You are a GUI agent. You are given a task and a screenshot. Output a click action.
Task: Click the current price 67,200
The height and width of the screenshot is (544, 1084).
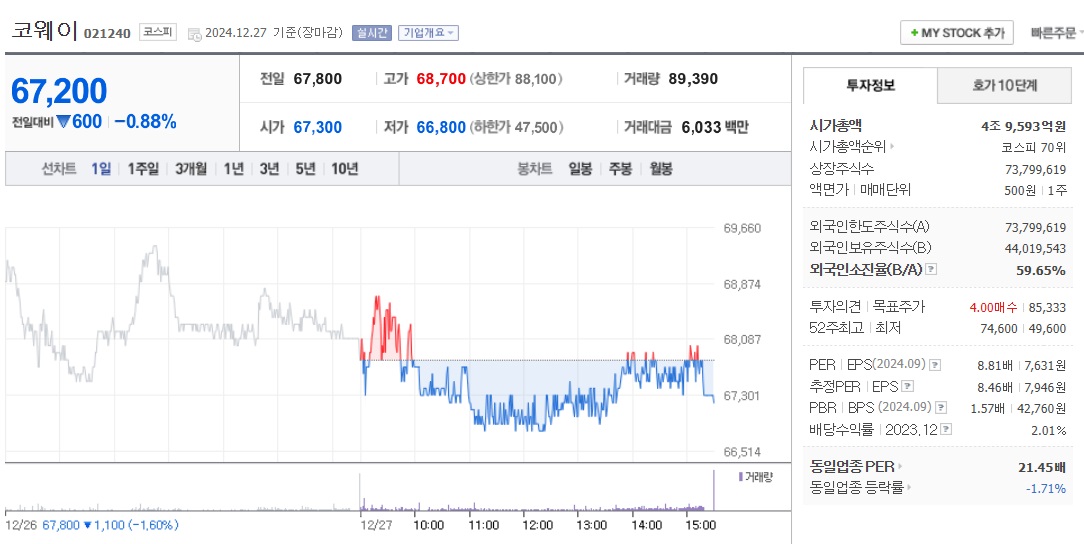click(59, 91)
